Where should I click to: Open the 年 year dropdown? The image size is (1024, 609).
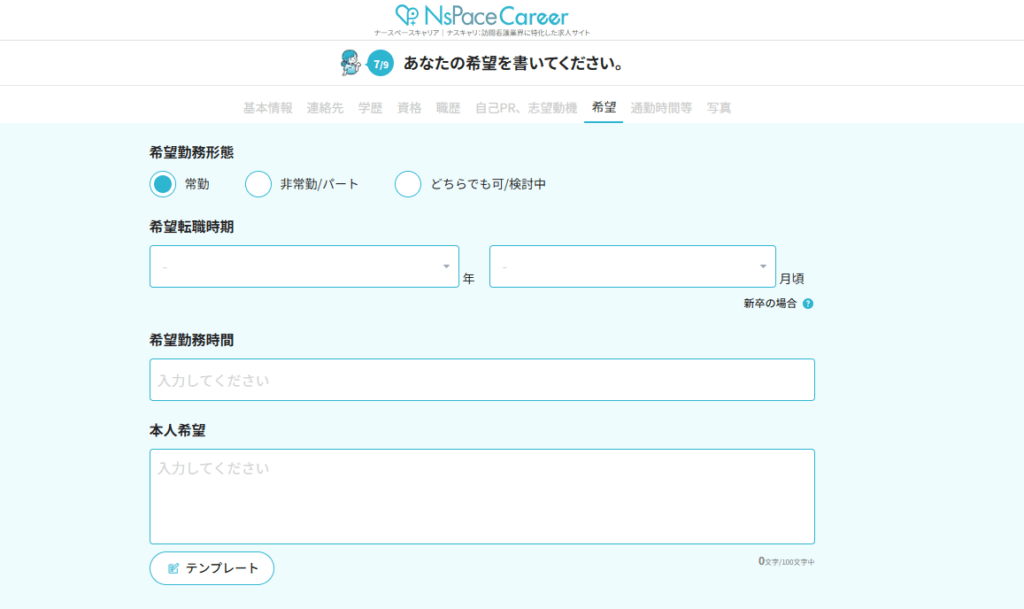(304, 267)
